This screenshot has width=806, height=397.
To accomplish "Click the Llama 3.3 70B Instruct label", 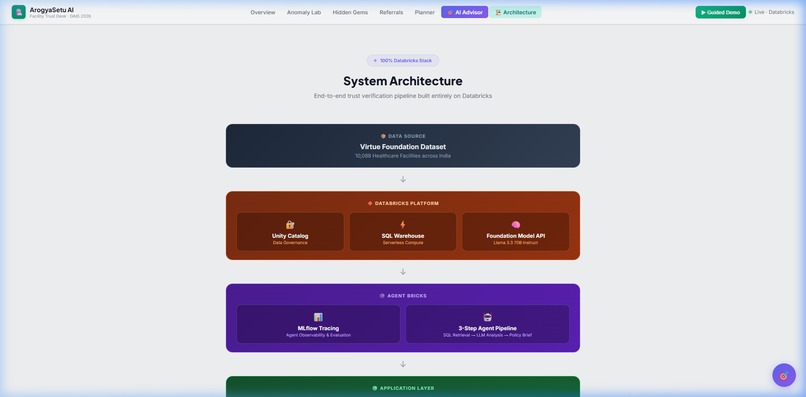I will pos(516,243).
